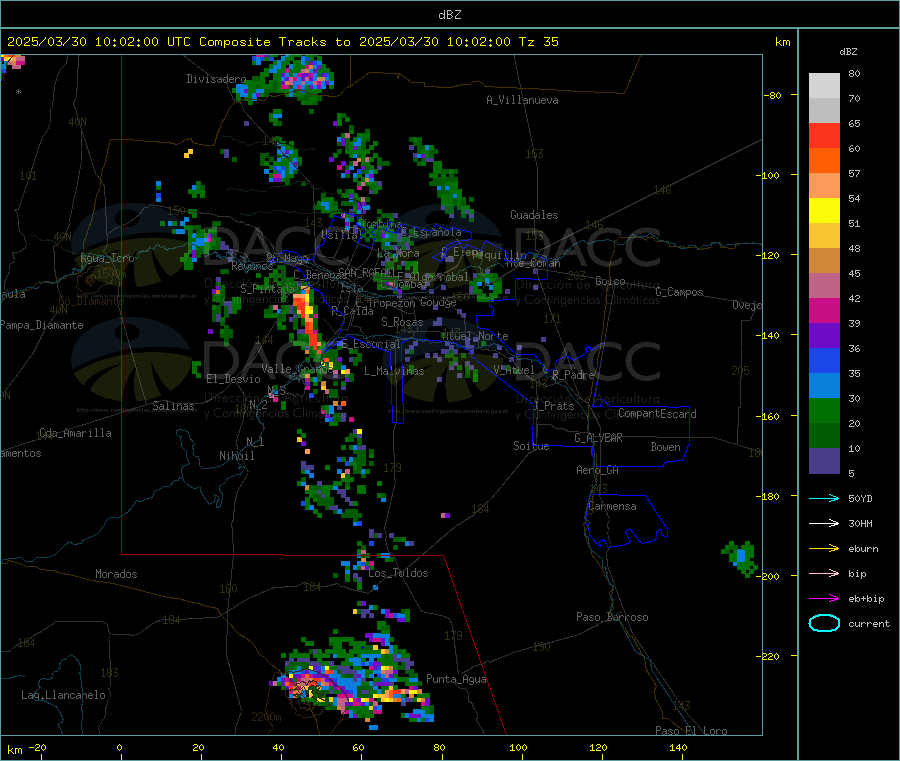Click the Morados place label

[116, 574]
